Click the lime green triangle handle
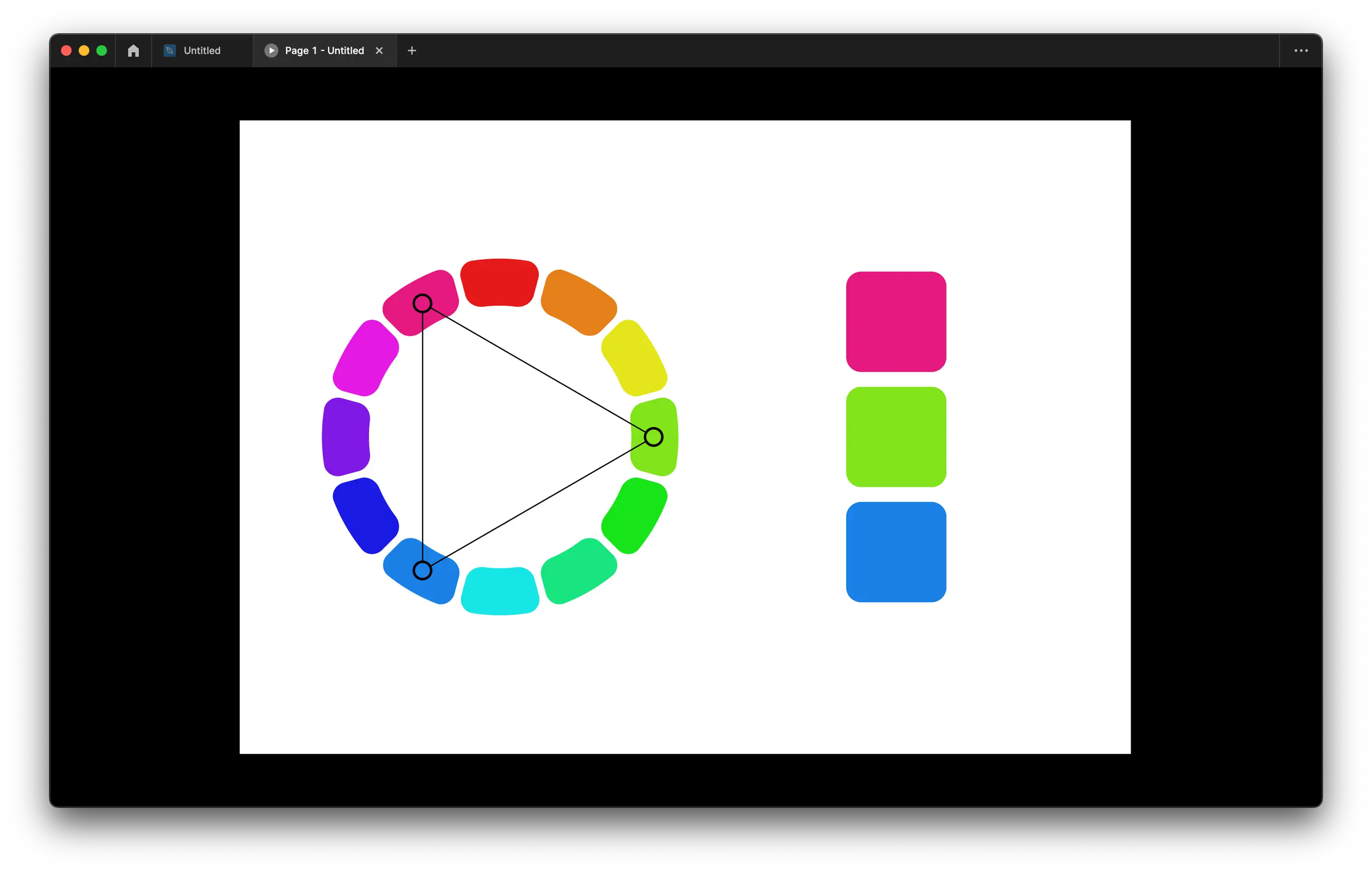Viewport: 1372px width, 873px height. [x=654, y=437]
